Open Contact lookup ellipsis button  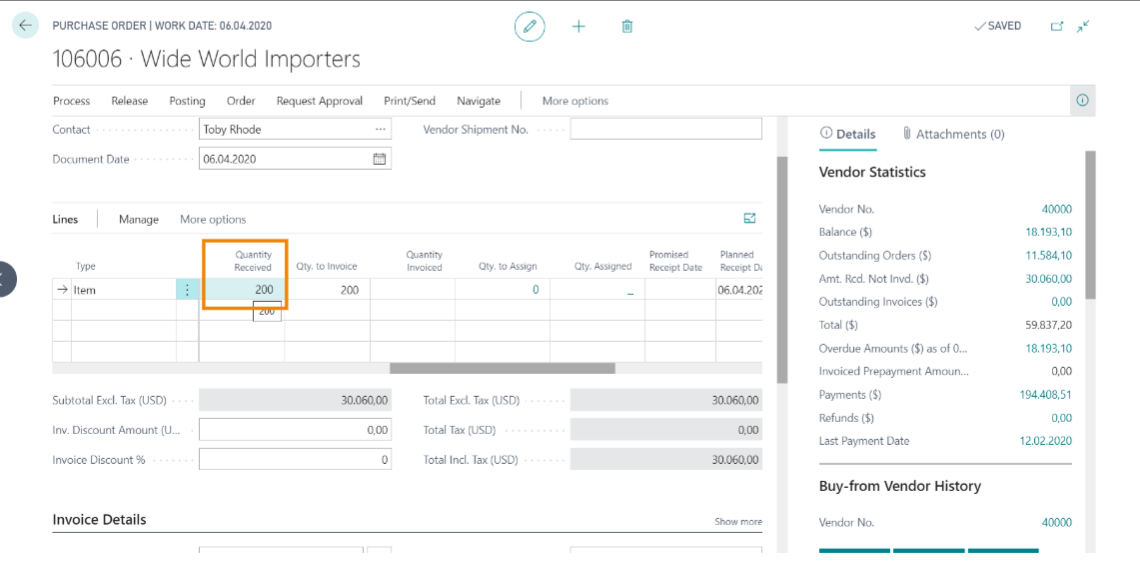point(380,129)
